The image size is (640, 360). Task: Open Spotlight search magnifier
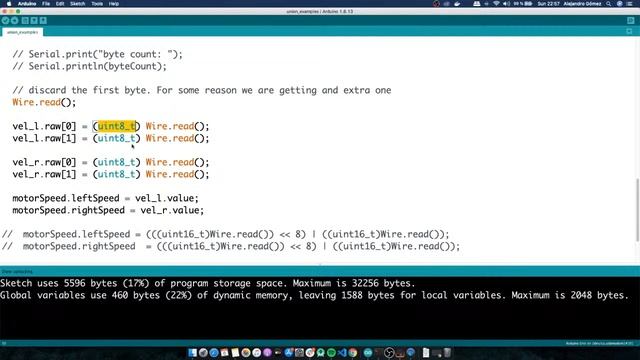click(609, 4)
